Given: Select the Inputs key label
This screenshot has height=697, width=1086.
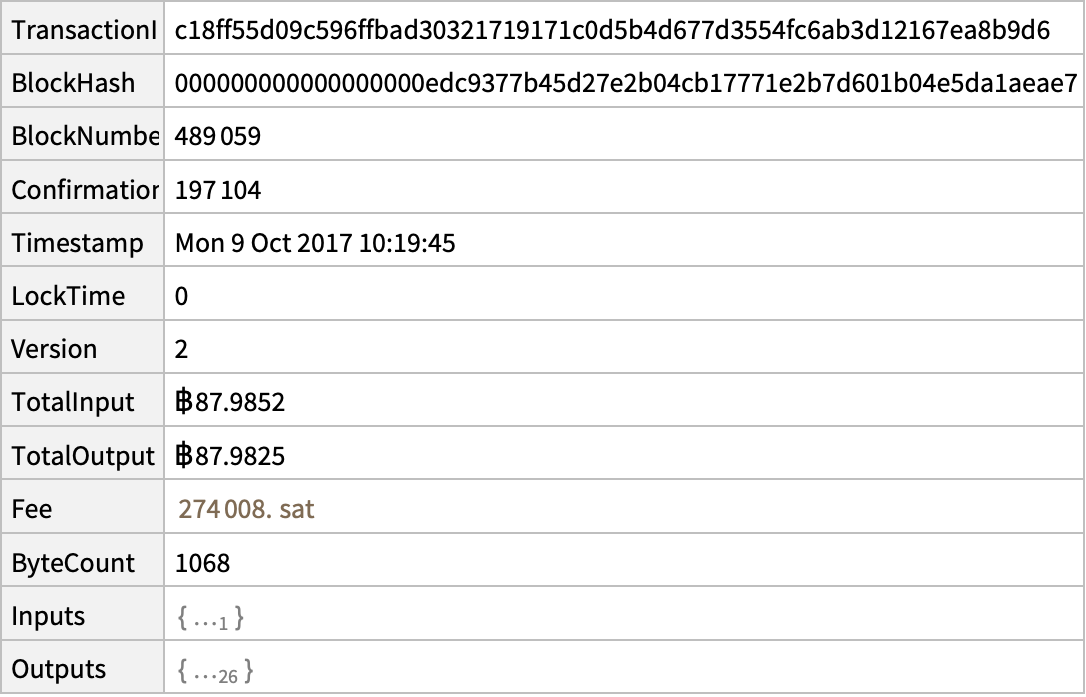Looking at the screenshot, I should [48, 617].
